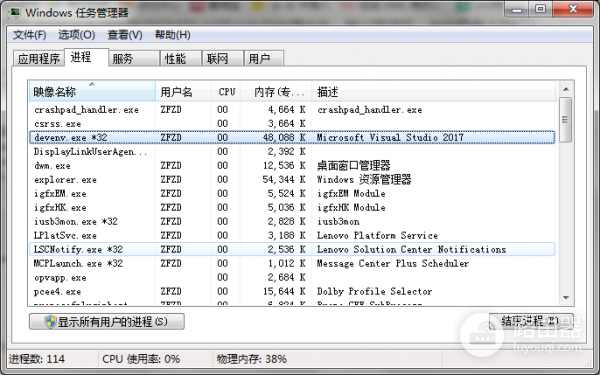Click 物理内存: 38% in status bar
600x375 pixels.
[x=251, y=359]
